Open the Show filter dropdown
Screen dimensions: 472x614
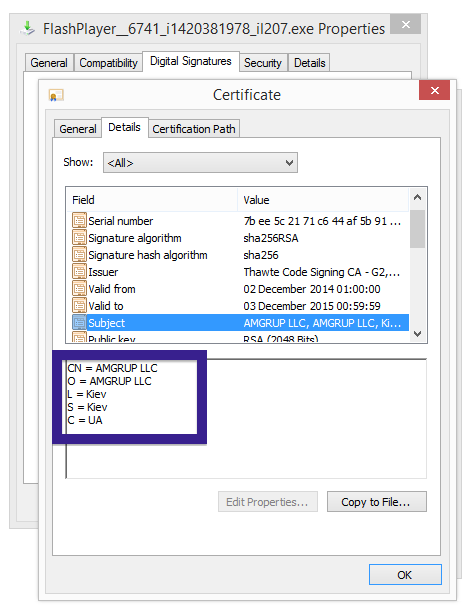pyautogui.click(x=200, y=163)
